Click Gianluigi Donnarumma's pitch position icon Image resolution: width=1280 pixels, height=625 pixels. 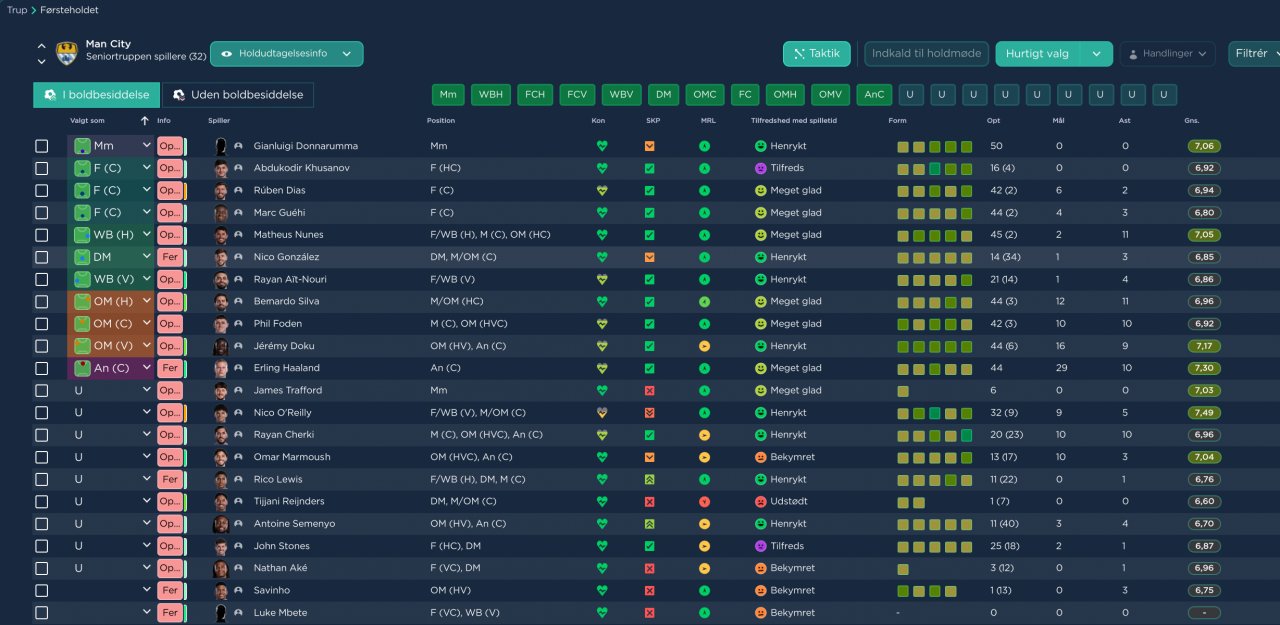pos(82,146)
